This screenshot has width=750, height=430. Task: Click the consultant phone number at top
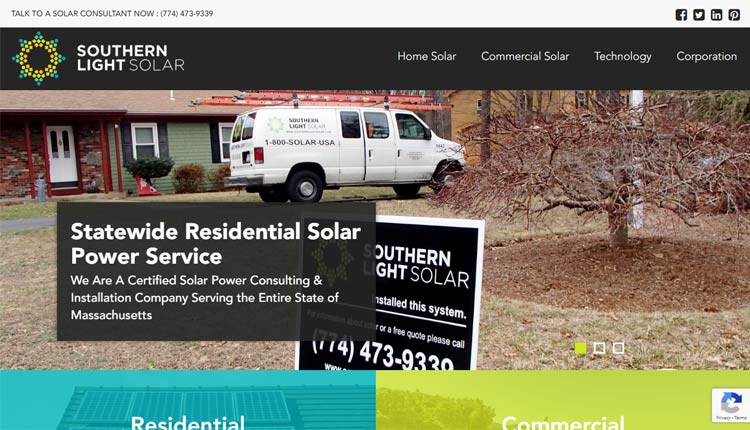point(187,13)
